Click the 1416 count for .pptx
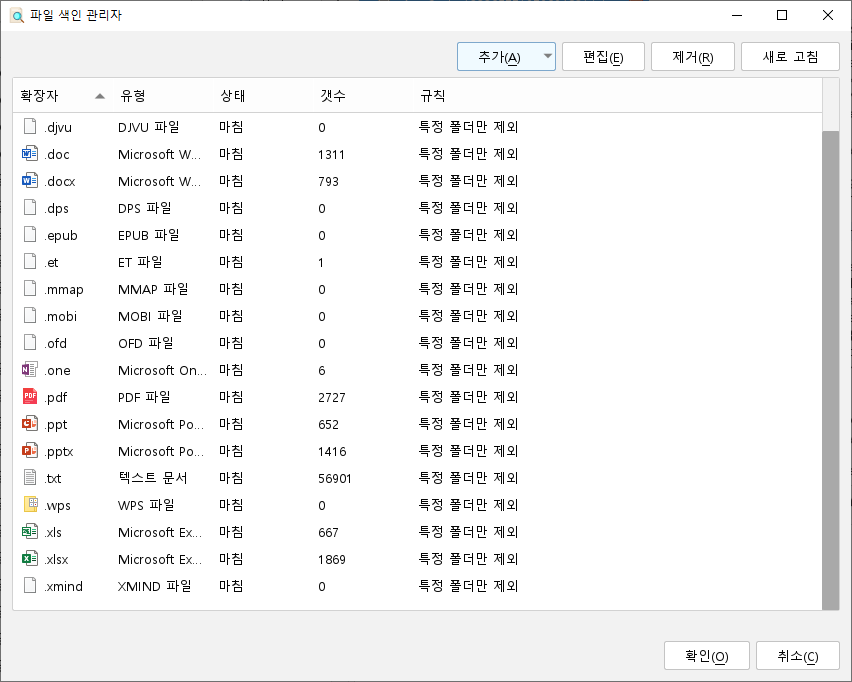Screen dimensions: 852x682 click(332, 451)
